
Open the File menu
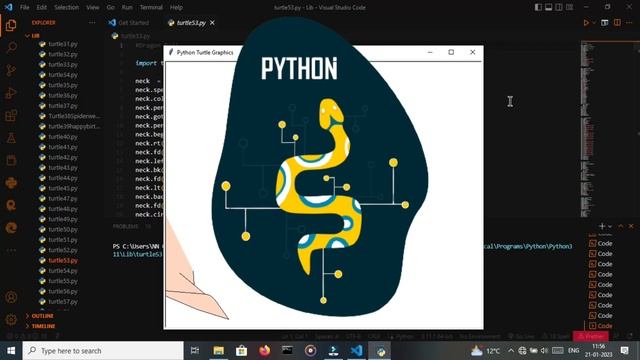[24, 7]
